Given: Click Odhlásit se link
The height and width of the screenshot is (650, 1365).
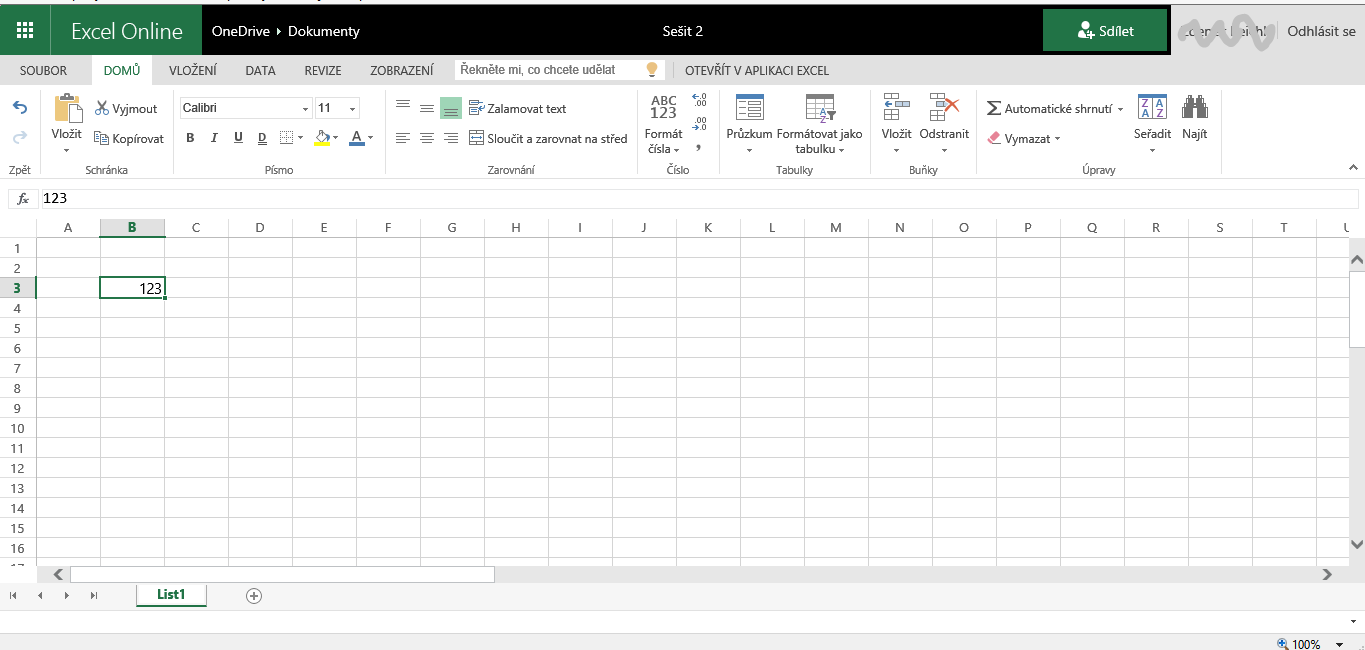Looking at the screenshot, I should click(x=1321, y=31).
